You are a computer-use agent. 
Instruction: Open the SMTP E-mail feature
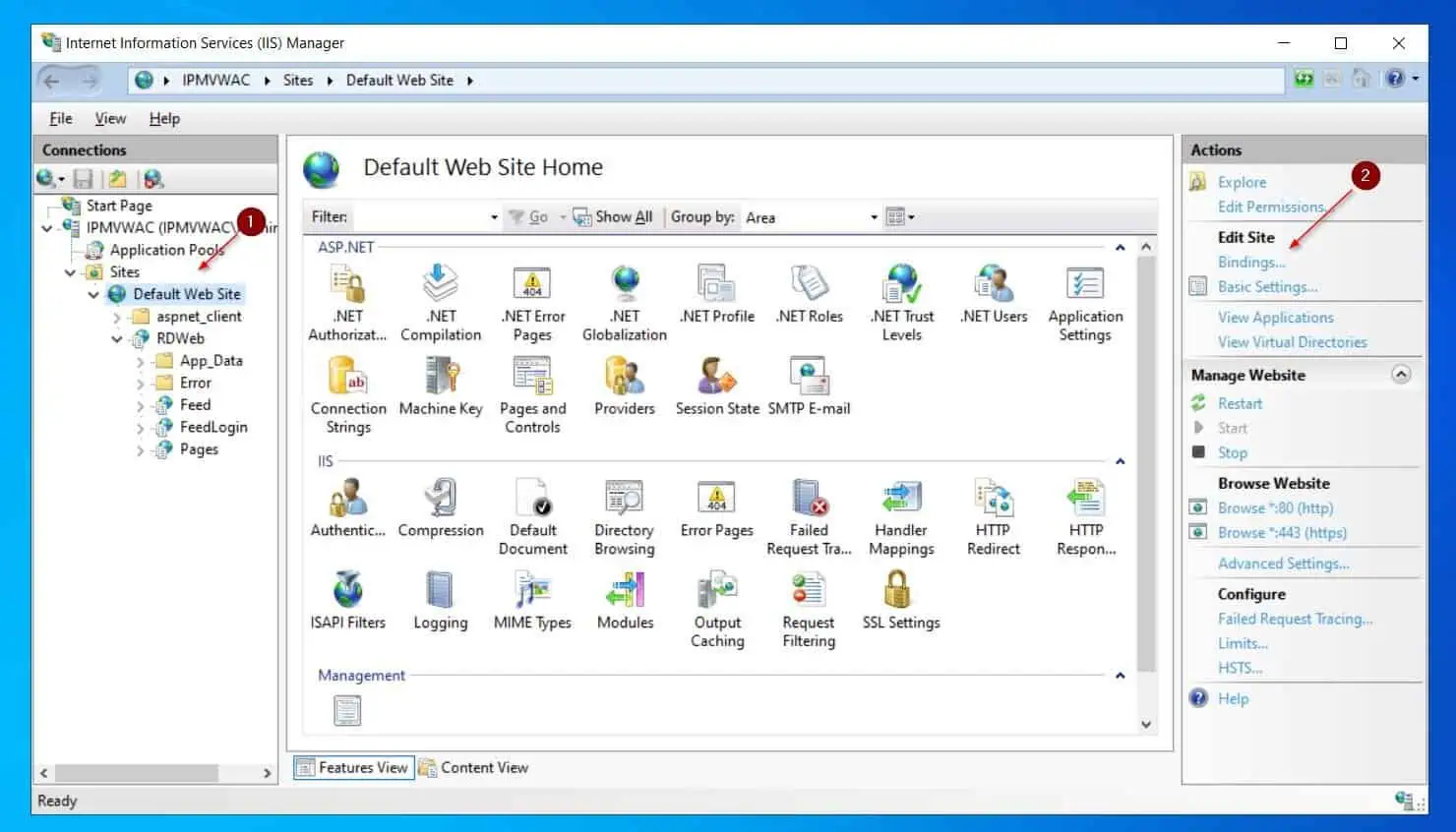pyautogui.click(x=809, y=387)
